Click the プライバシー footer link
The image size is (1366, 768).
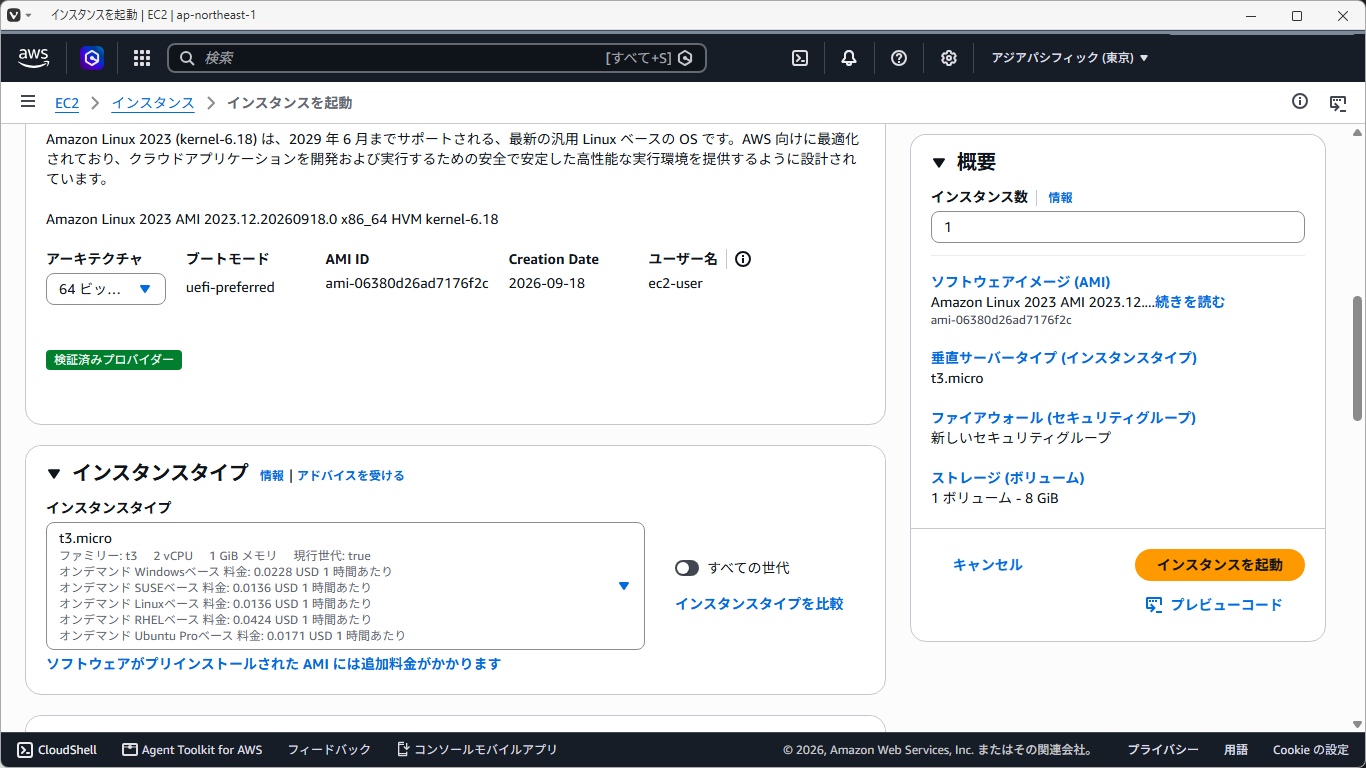click(x=1163, y=750)
